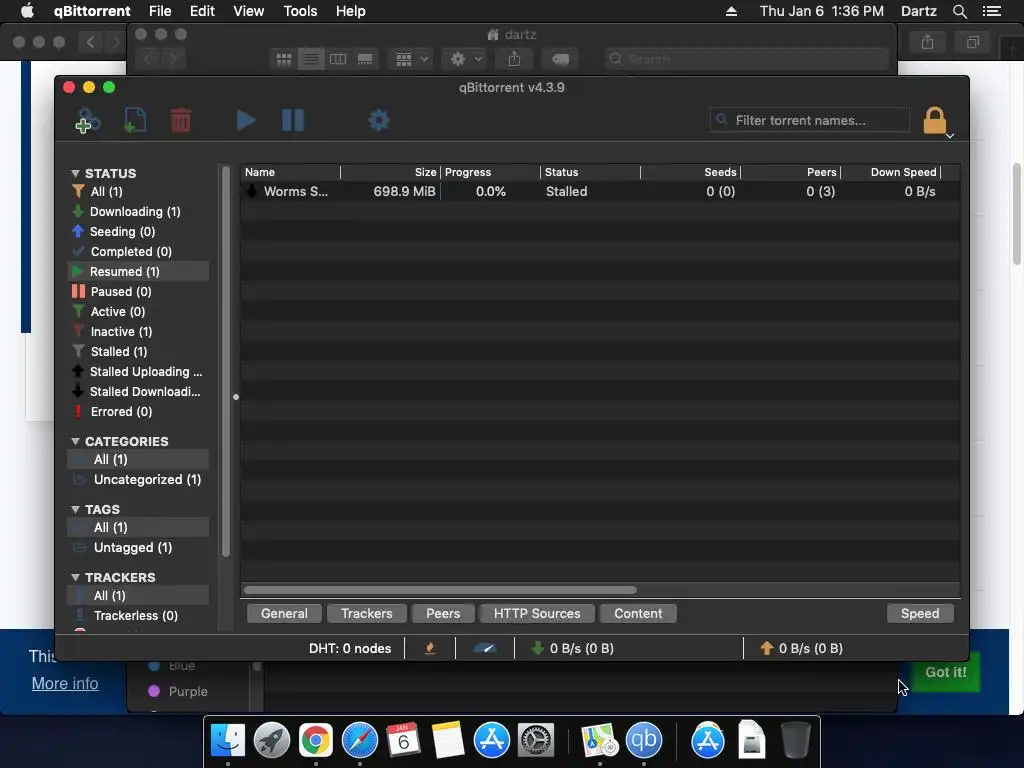This screenshot has width=1024, height=768.
Task: Select the Stalled Uploading filter
Action: pos(138,372)
